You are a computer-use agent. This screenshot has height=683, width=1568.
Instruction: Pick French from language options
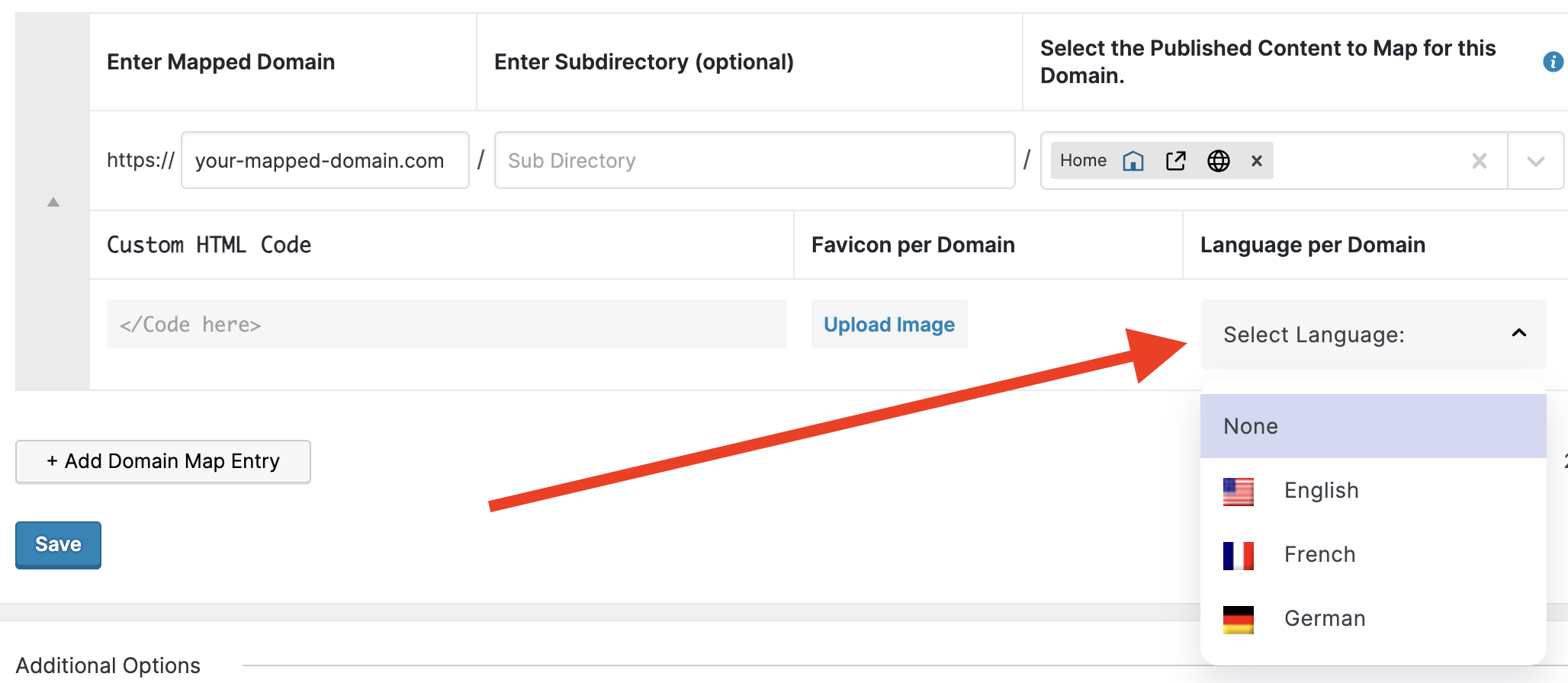pos(1319,555)
